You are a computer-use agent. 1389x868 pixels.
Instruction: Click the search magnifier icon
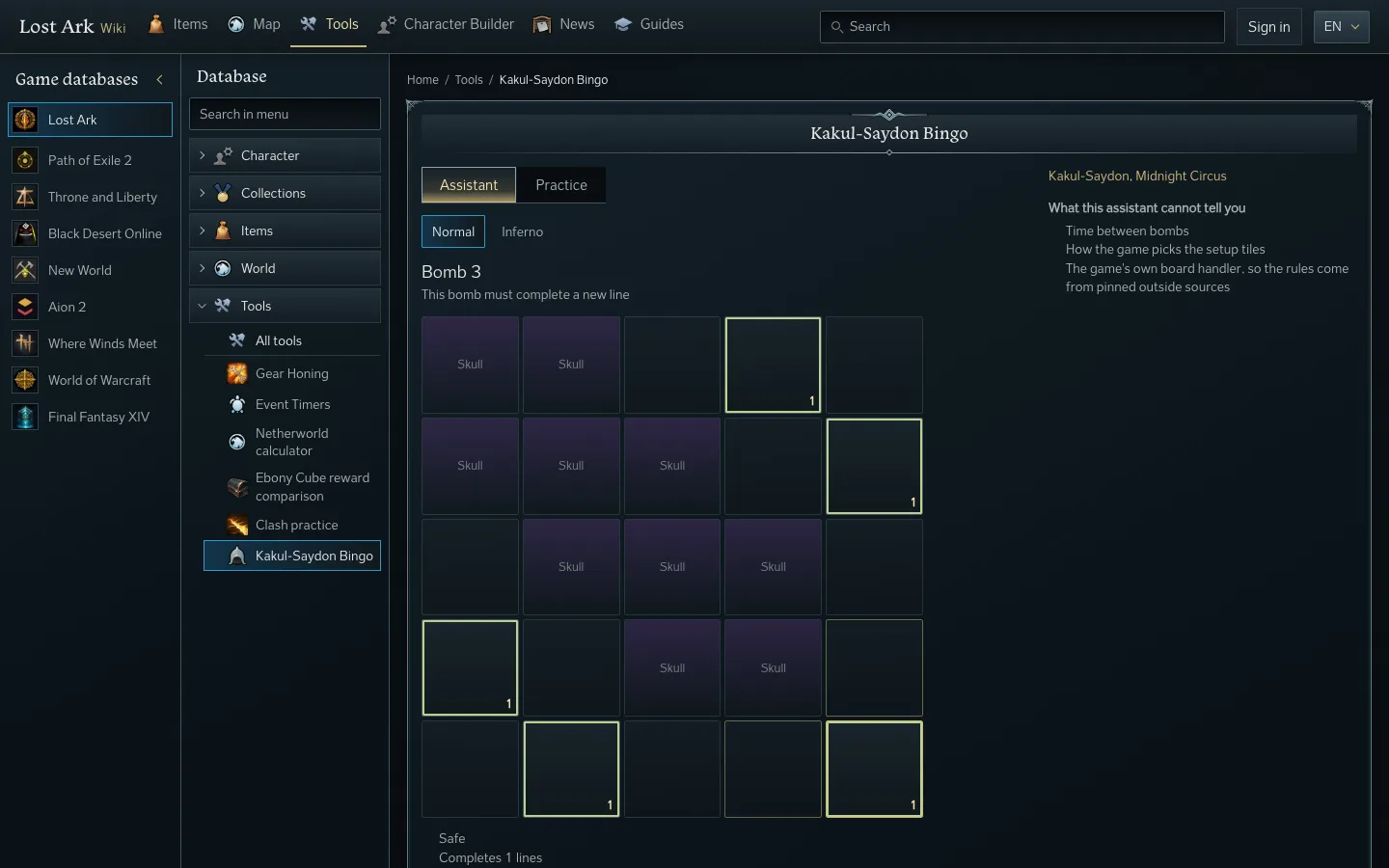tap(837, 27)
